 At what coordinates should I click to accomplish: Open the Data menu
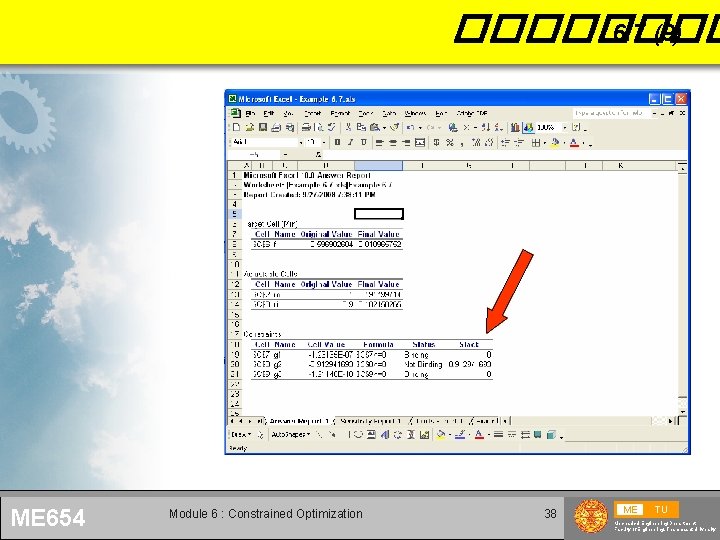389,113
